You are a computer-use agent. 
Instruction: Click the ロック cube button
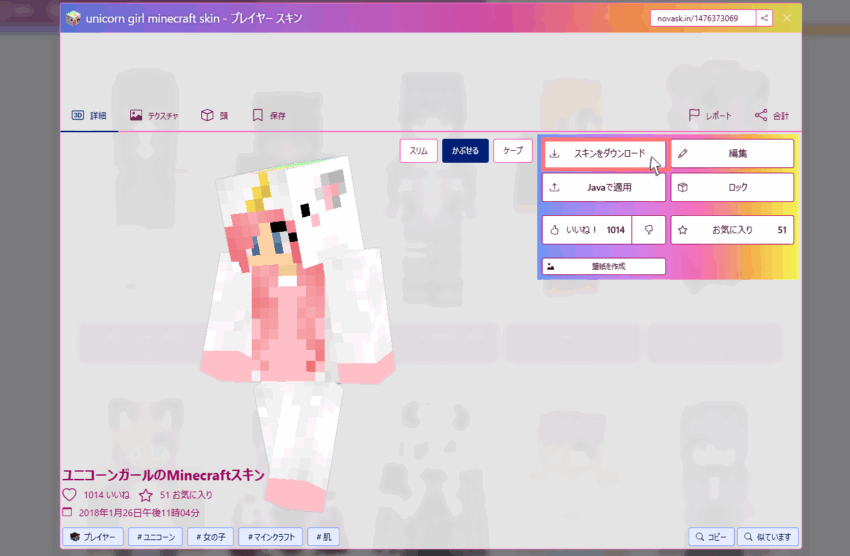pos(732,187)
